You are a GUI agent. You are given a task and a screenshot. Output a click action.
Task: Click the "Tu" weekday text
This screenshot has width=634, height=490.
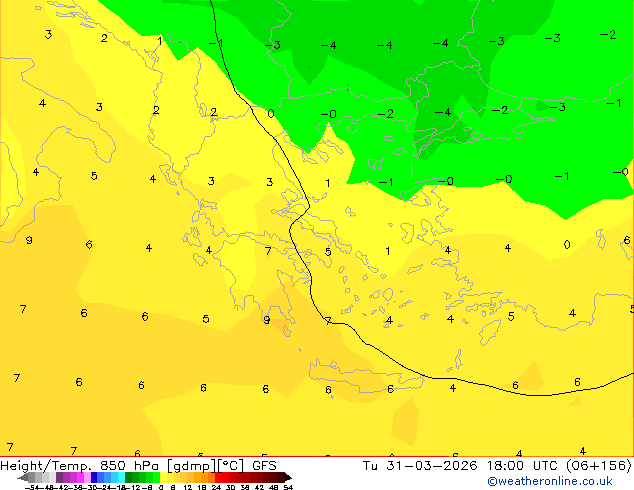370,466
